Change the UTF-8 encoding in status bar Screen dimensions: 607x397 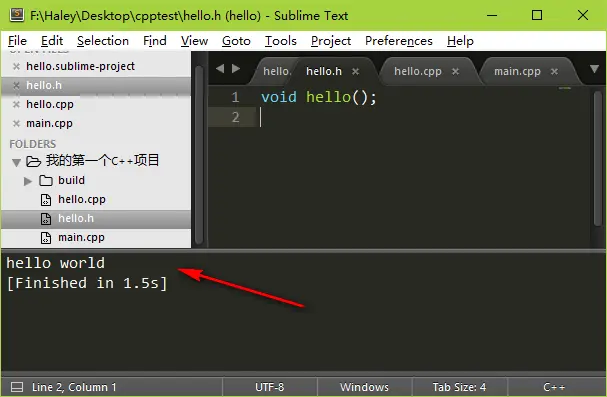click(269, 387)
